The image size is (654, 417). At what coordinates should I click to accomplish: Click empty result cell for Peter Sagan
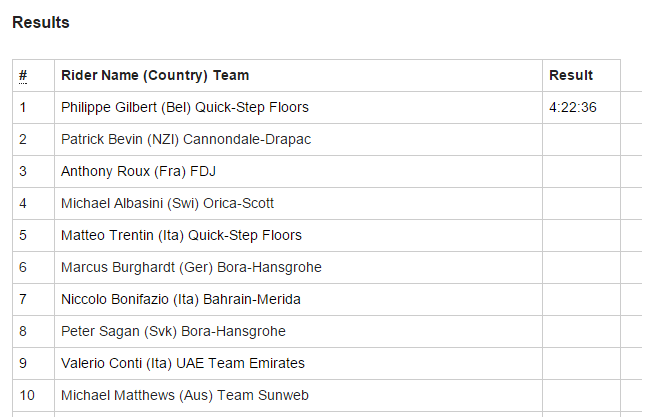coord(581,331)
